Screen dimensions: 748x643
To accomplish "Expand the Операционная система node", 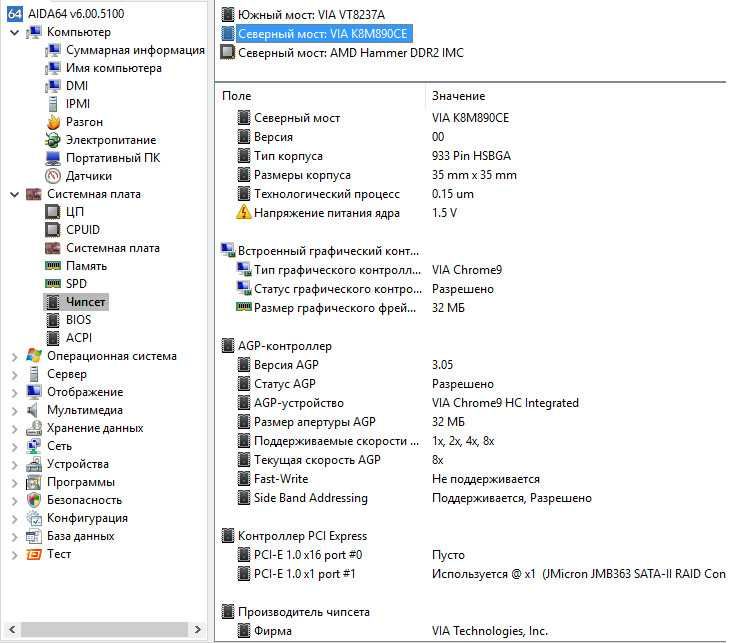I will coord(15,356).
